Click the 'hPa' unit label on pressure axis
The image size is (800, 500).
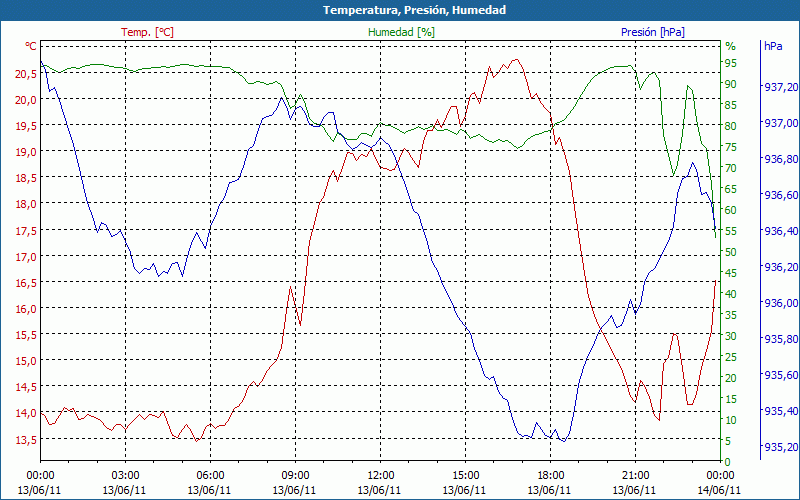point(773,46)
